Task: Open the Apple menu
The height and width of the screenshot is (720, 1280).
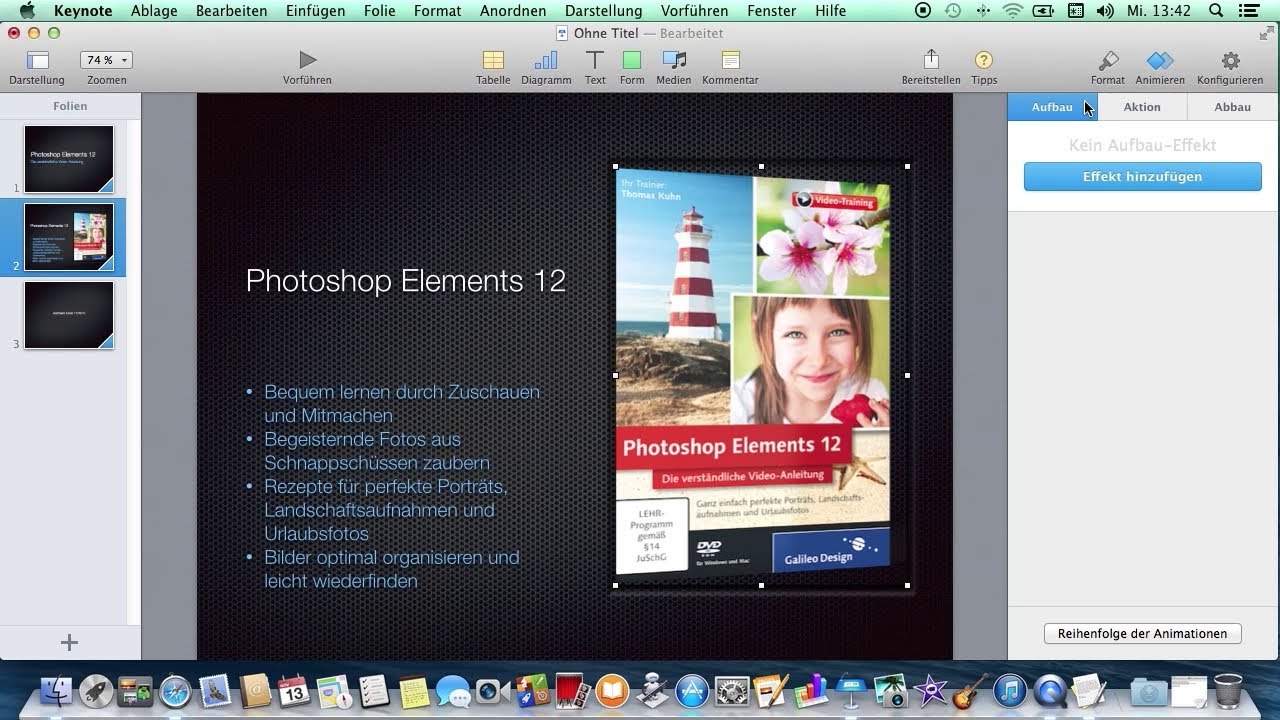Action: pos(27,11)
